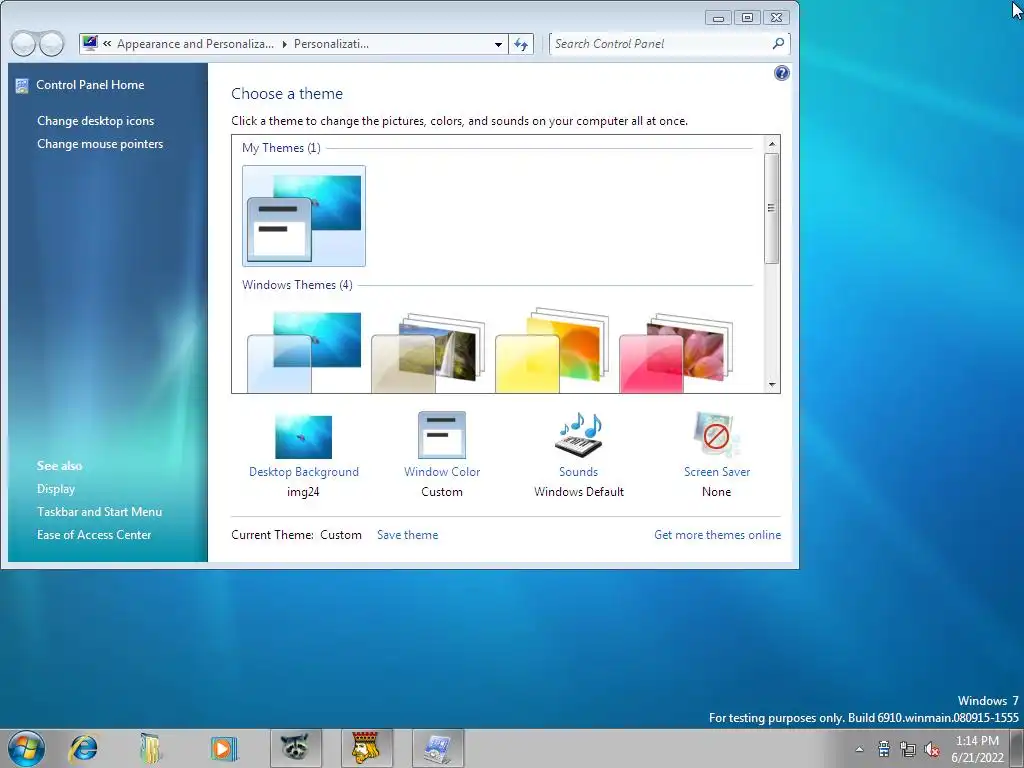Open Control Panel Home link
The image size is (1024, 768).
(90, 85)
